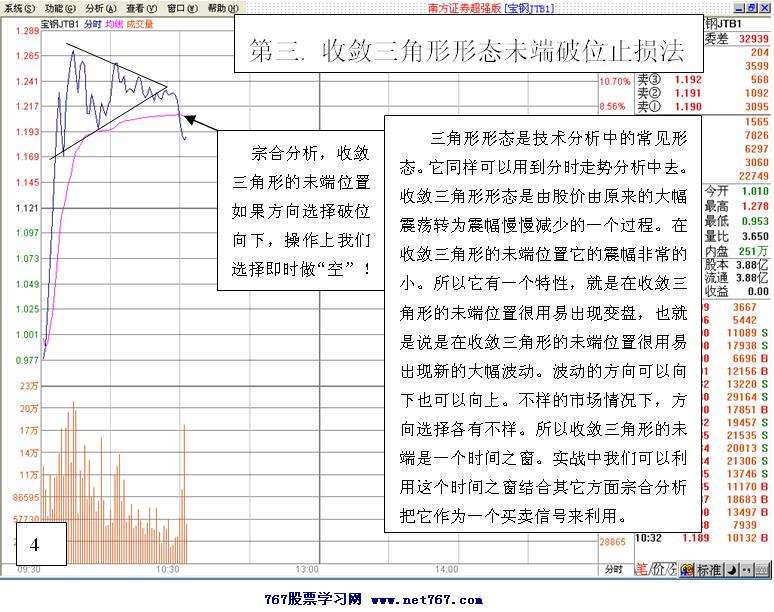Click the 成交量 legend label above chart

click(x=139, y=22)
